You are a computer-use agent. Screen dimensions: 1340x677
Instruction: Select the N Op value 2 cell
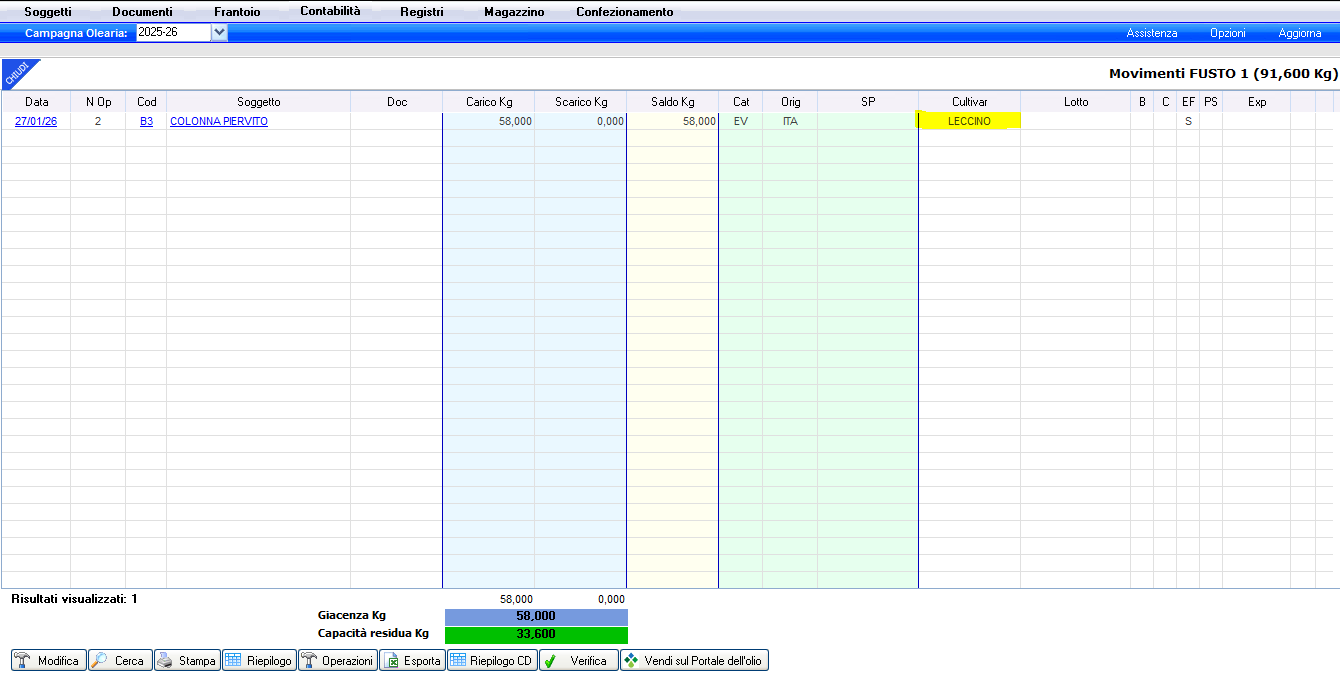pyautogui.click(x=98, y=121)
